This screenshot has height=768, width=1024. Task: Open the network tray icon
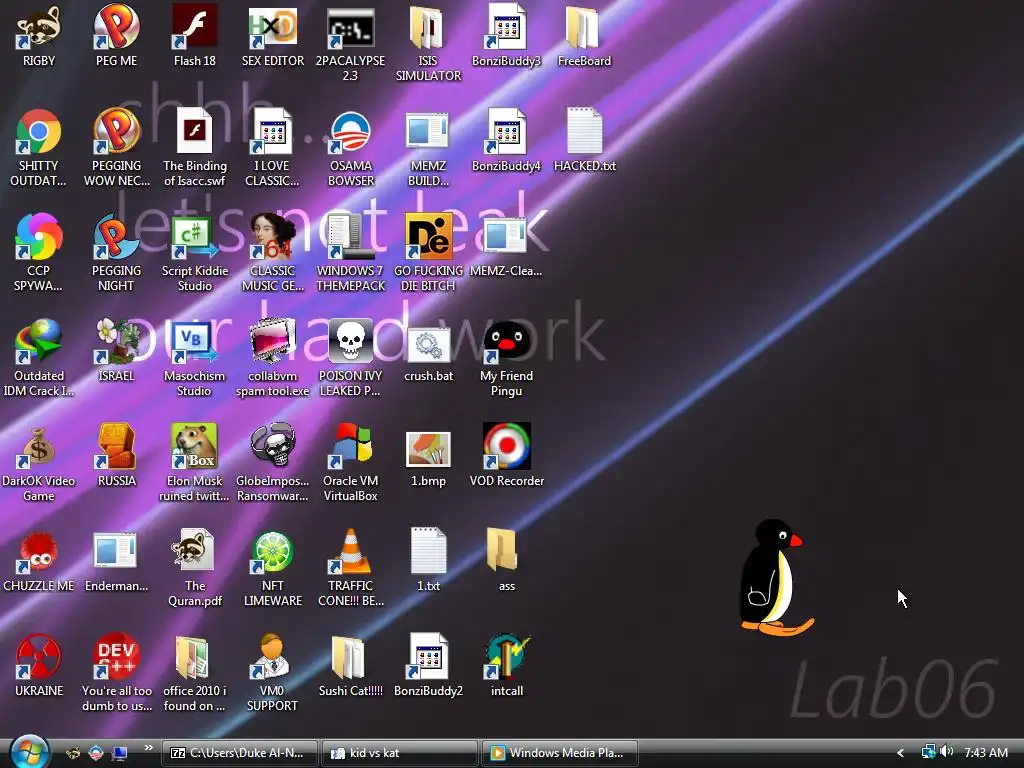[x=928, y=752]
